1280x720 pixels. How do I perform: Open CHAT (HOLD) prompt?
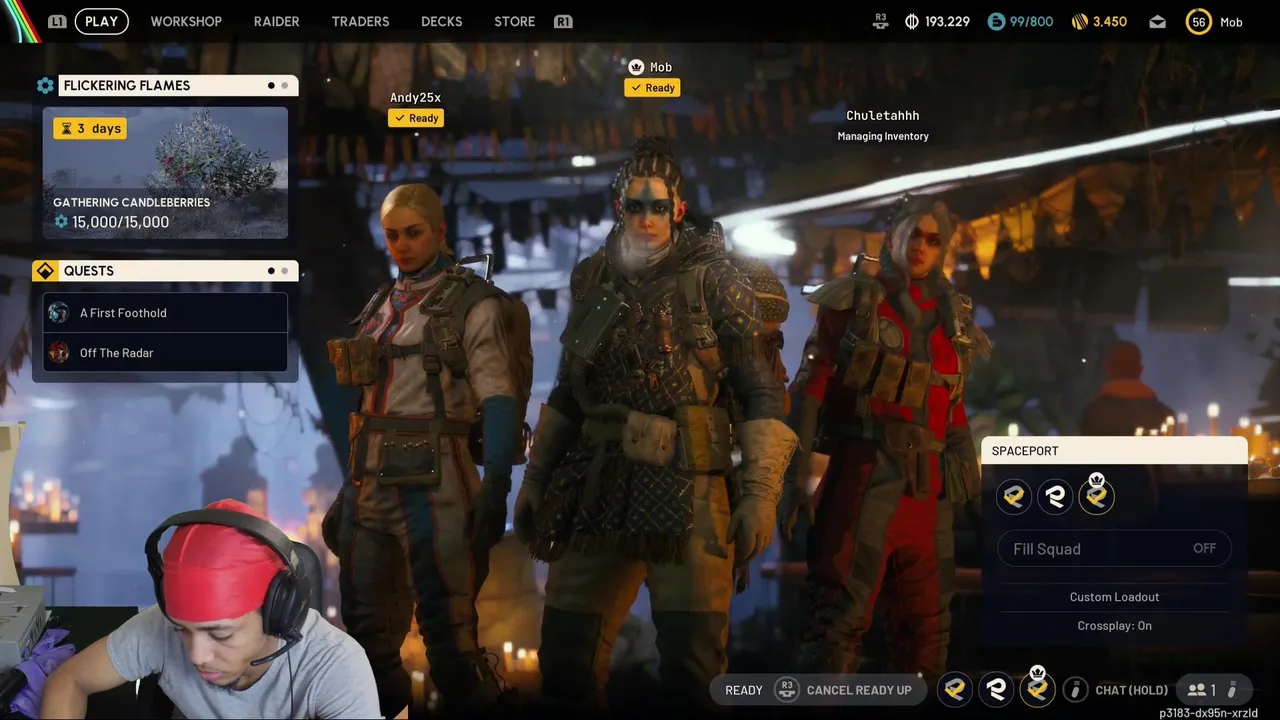pyautogui.click(x=1132, y=690)
